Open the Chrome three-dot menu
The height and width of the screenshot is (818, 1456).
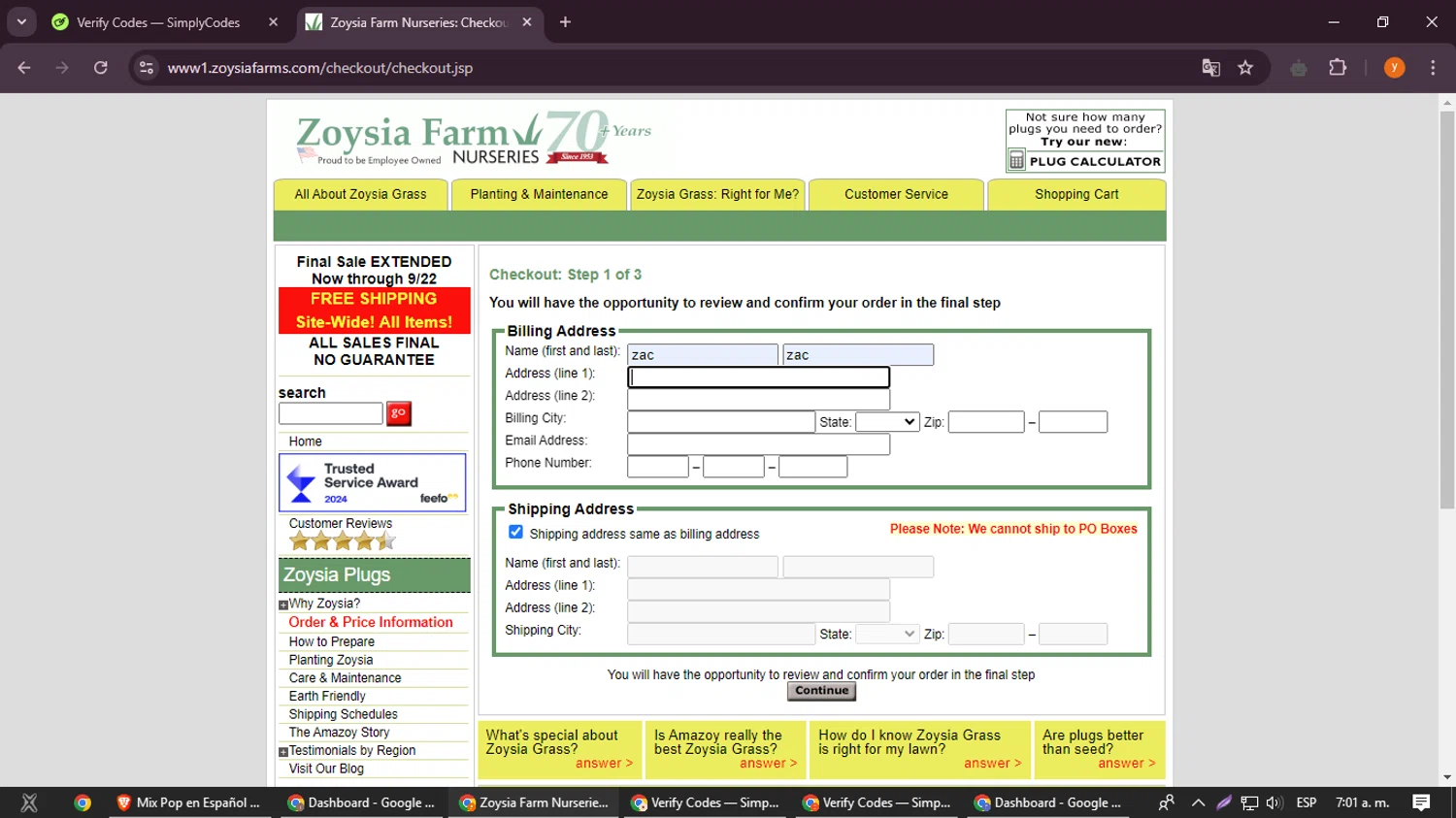coord(1433,68)
